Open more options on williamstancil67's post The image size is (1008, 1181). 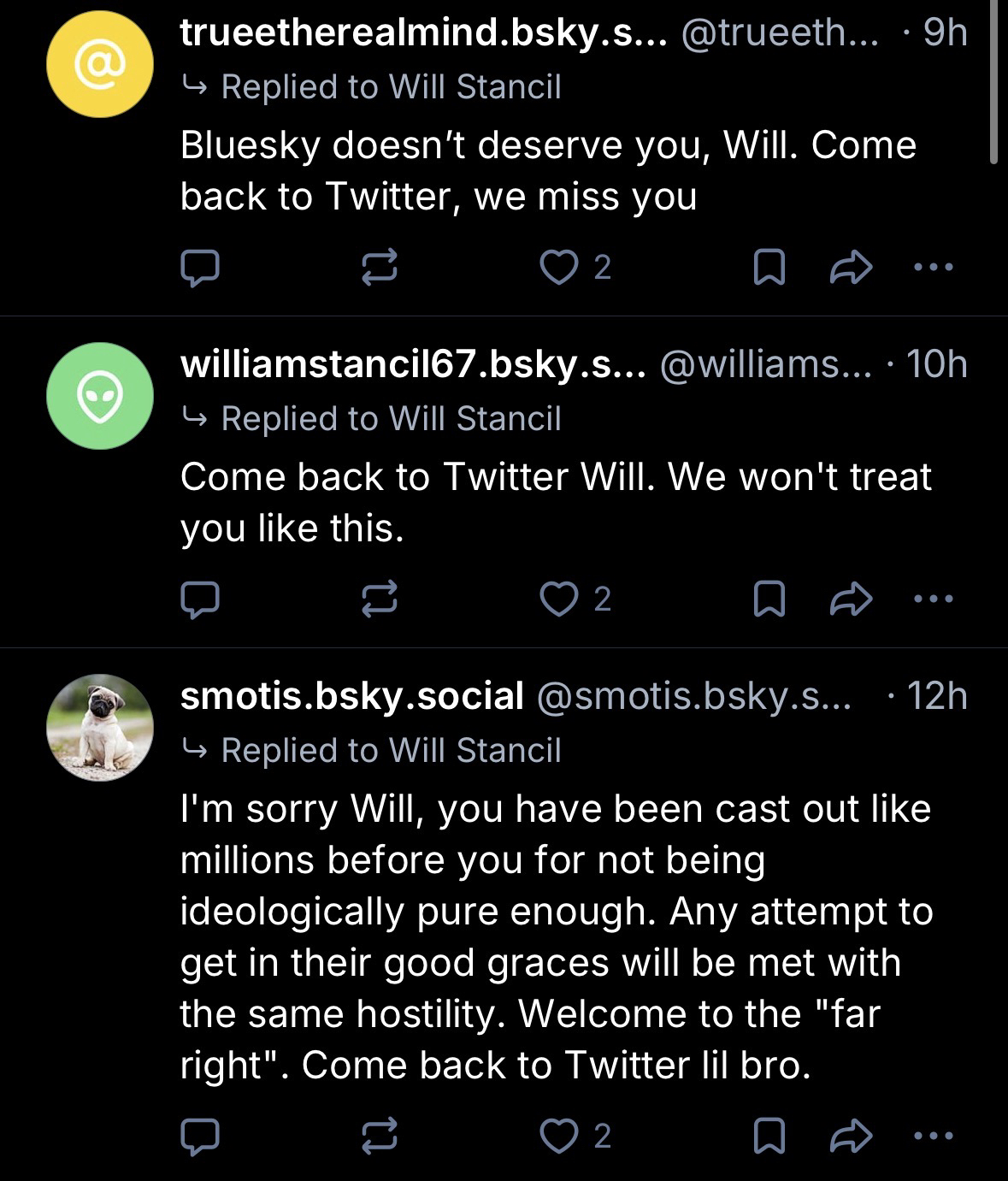(x=933, y=599)
